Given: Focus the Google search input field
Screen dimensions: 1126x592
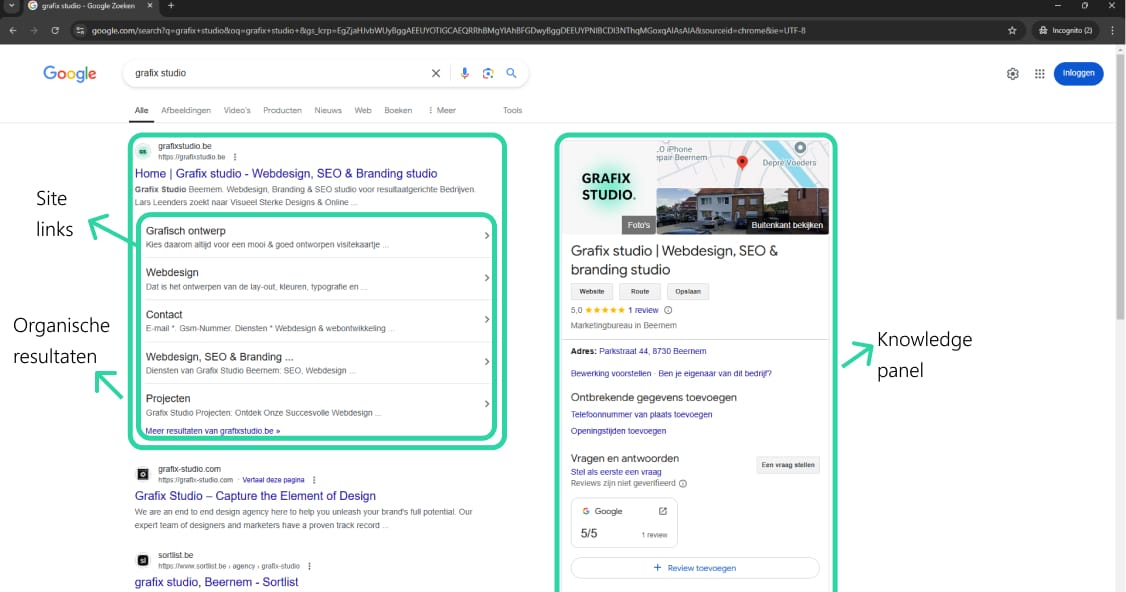Looking at the screenshot, I should tap(278, 73).
